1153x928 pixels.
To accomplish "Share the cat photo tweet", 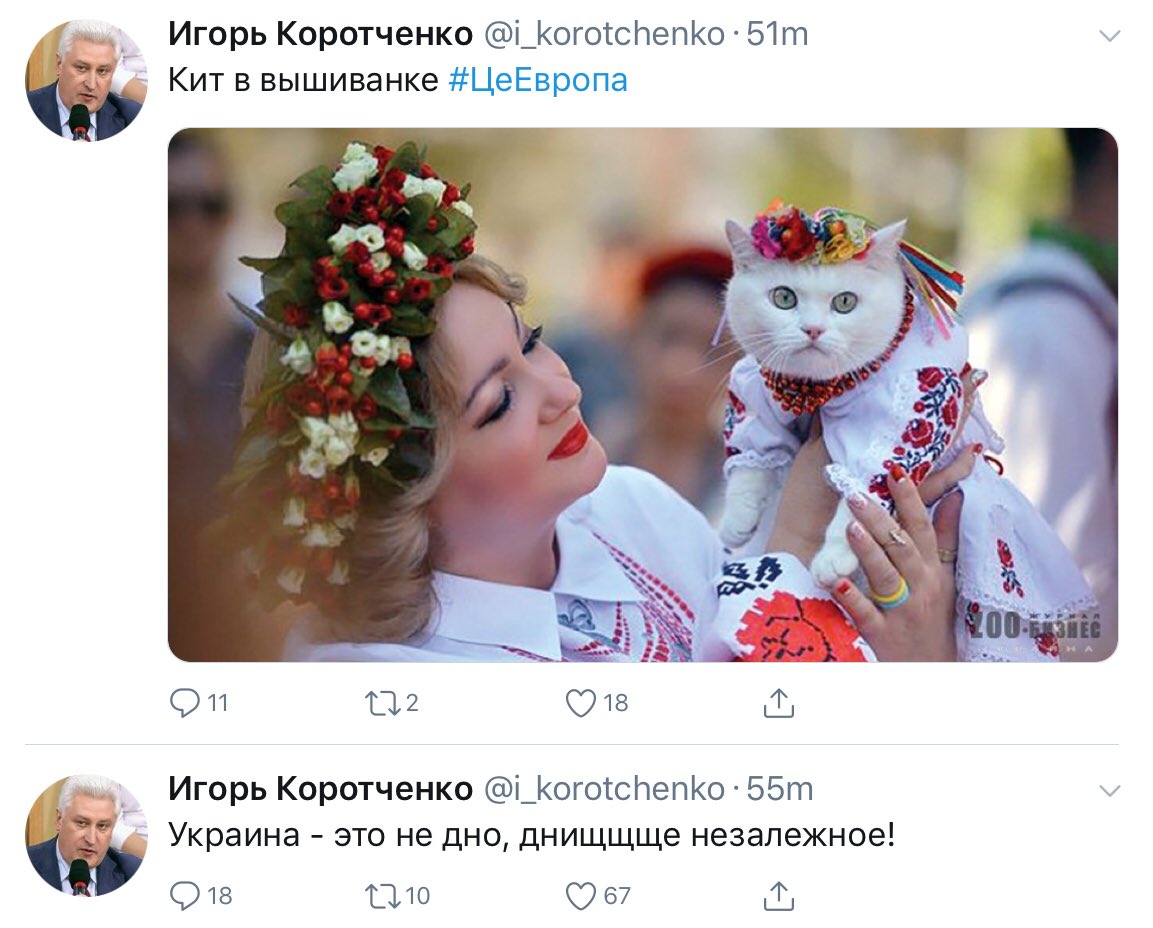I will [x=779, y=702].
